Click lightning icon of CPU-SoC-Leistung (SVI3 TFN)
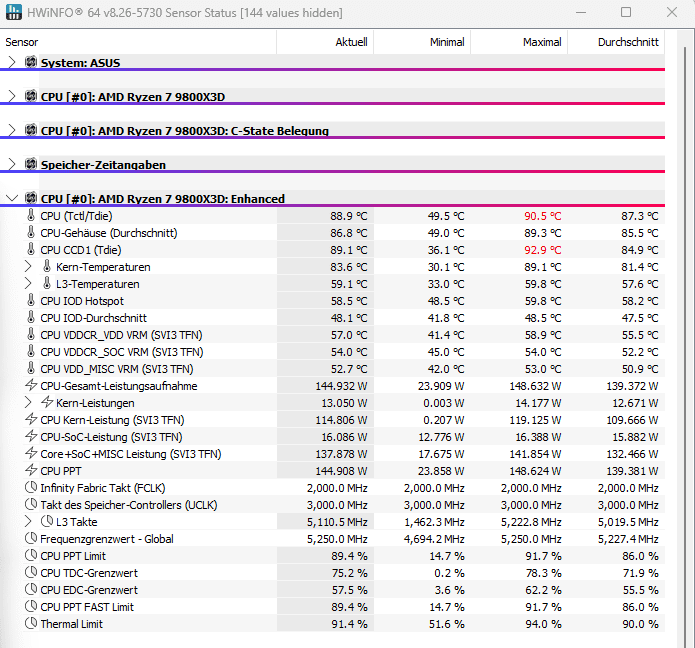Screen dimensions: 695x648 coord(31,436)
